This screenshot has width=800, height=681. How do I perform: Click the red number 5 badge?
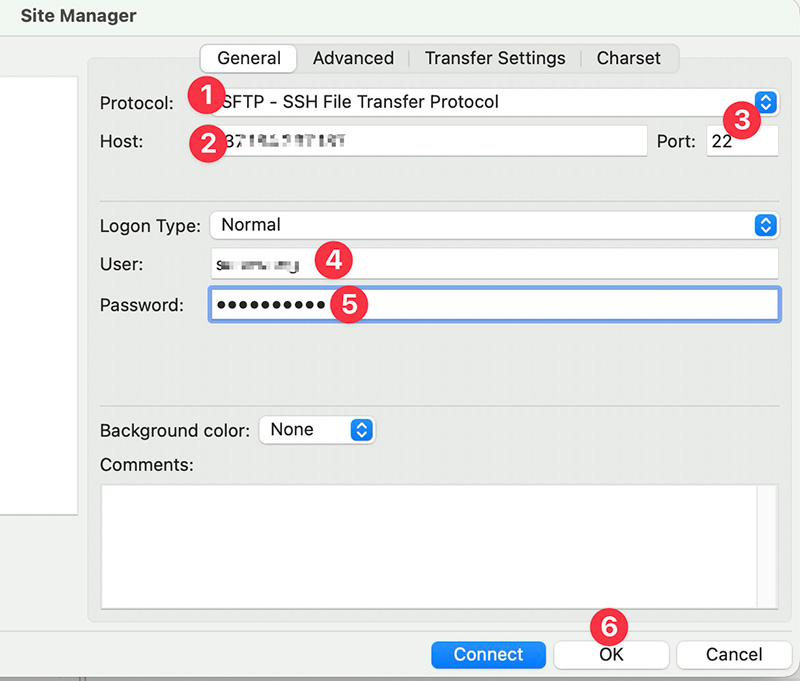349,304
